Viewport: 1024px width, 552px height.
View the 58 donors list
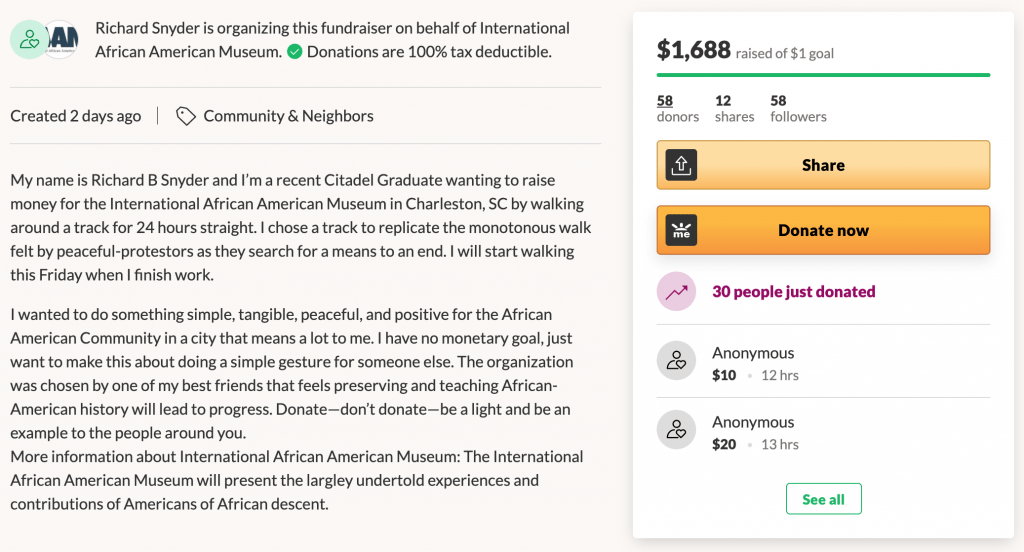coord(677,108)
